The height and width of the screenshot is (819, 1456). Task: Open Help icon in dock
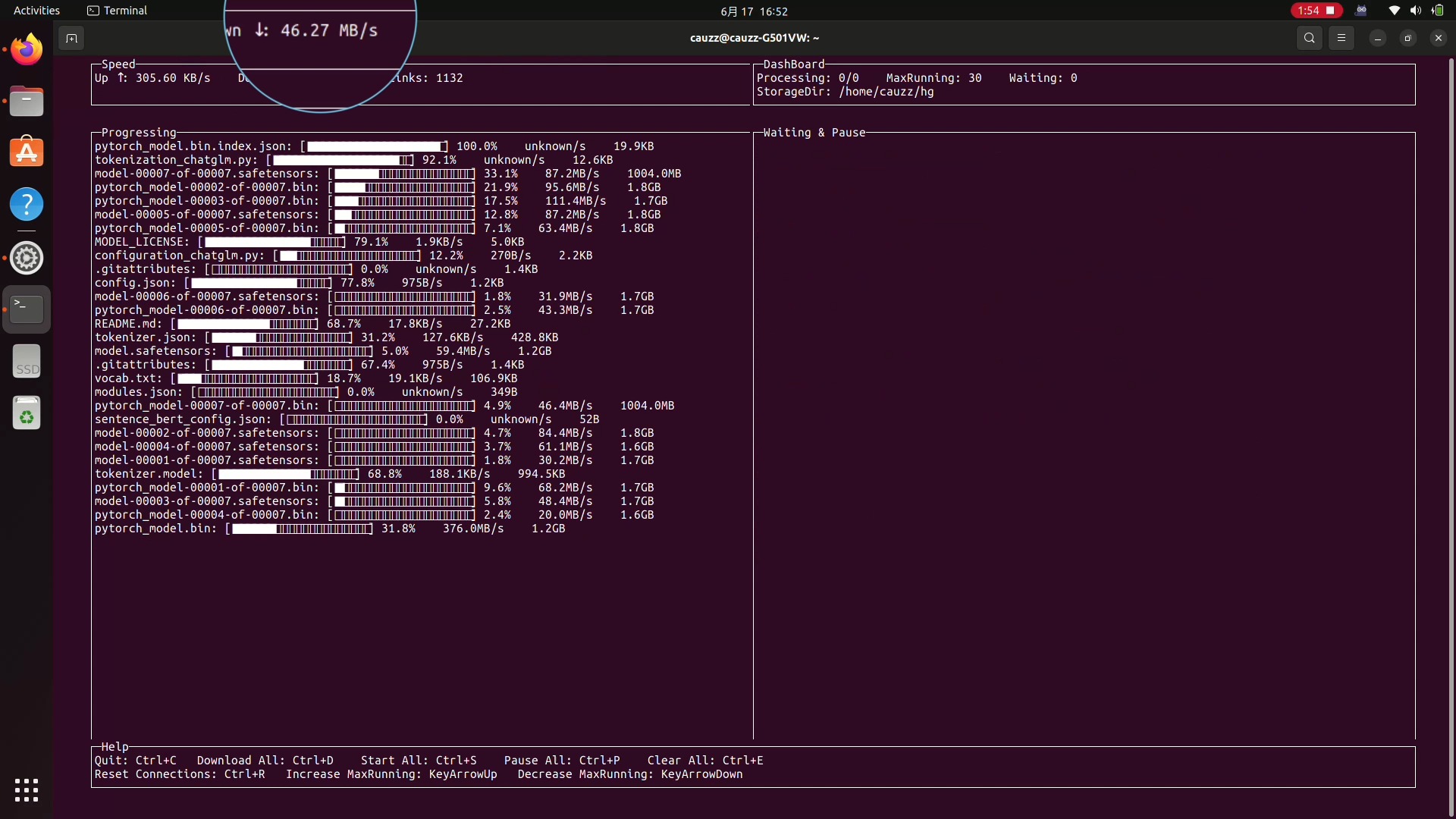pos(27,204)
